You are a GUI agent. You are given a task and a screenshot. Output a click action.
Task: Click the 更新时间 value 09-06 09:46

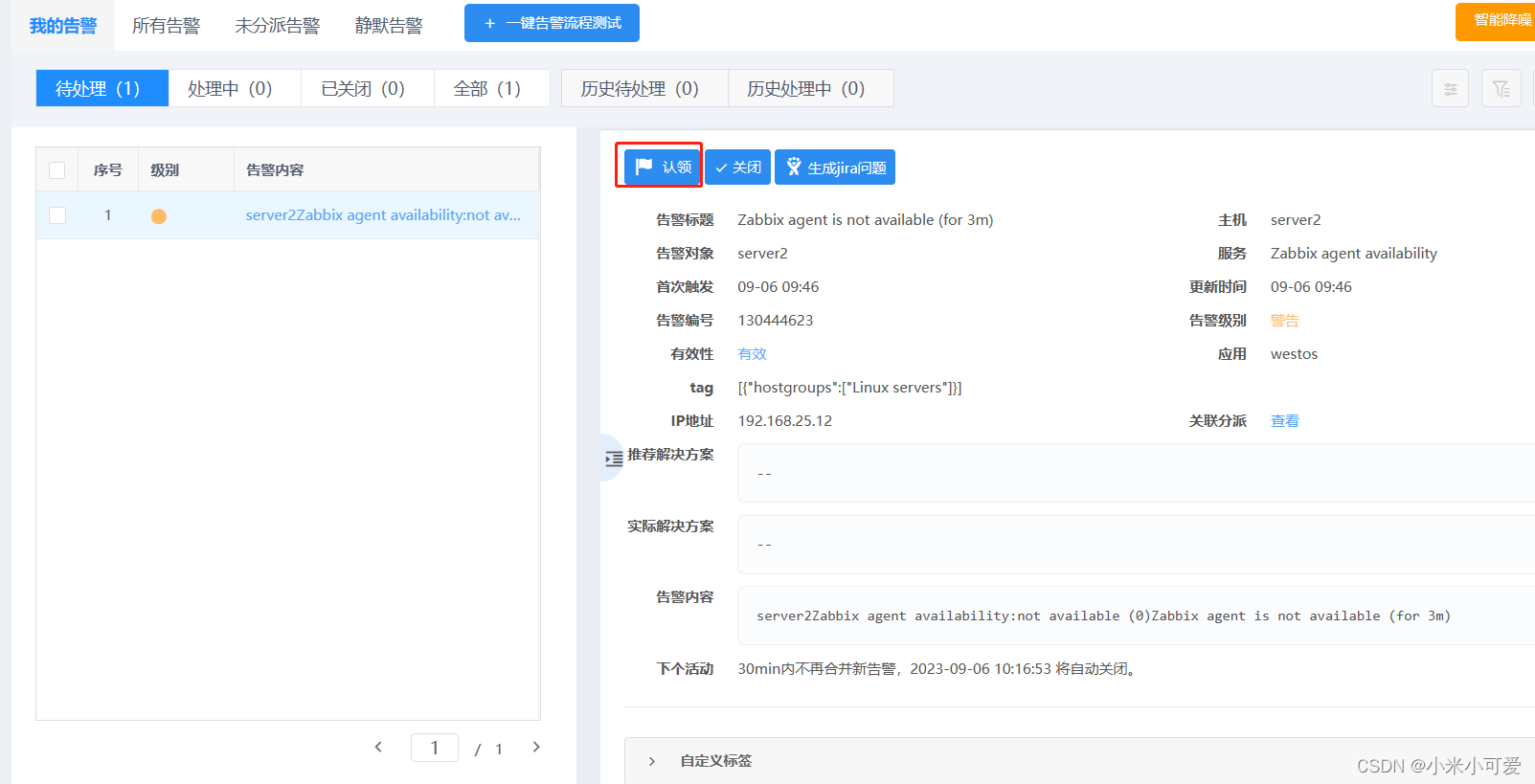1311,287
